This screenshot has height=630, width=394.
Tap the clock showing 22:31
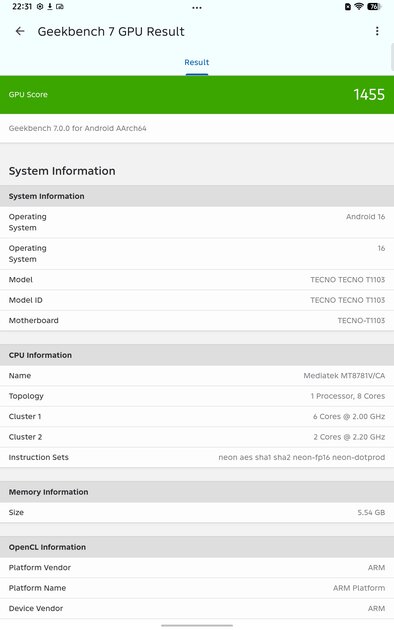22,6
